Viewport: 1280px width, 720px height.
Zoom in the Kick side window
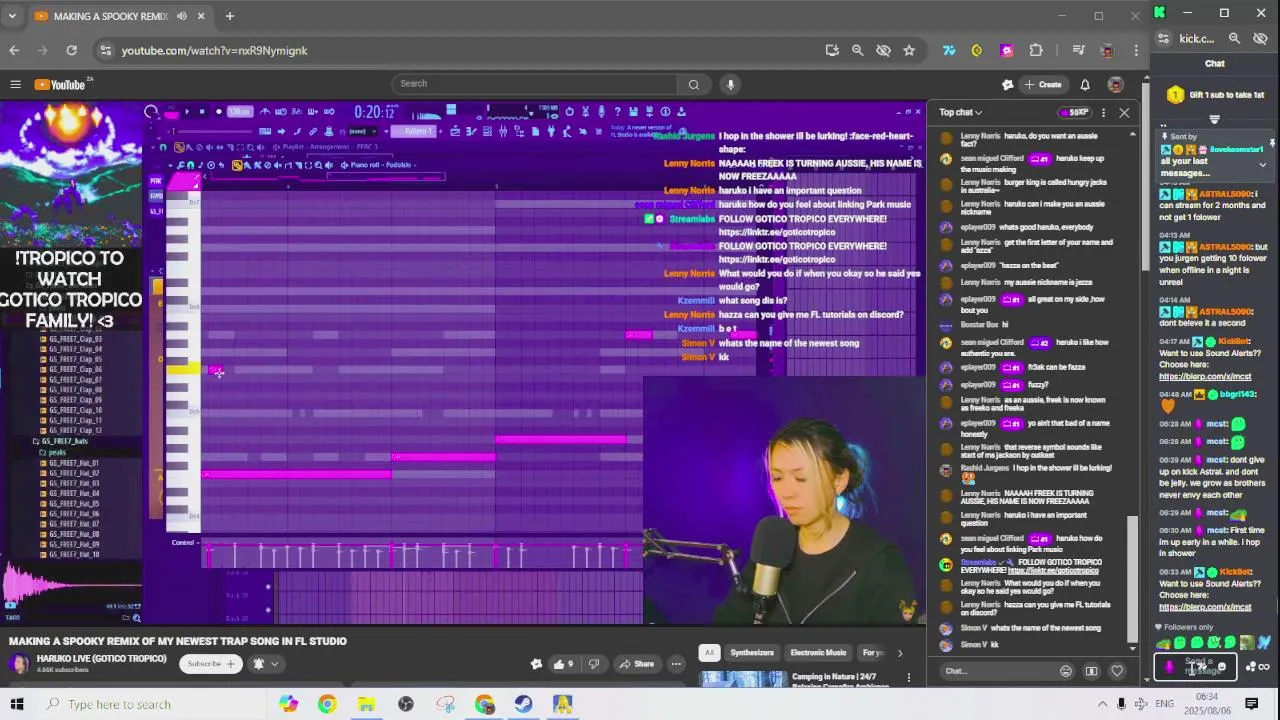[1234, 38]
